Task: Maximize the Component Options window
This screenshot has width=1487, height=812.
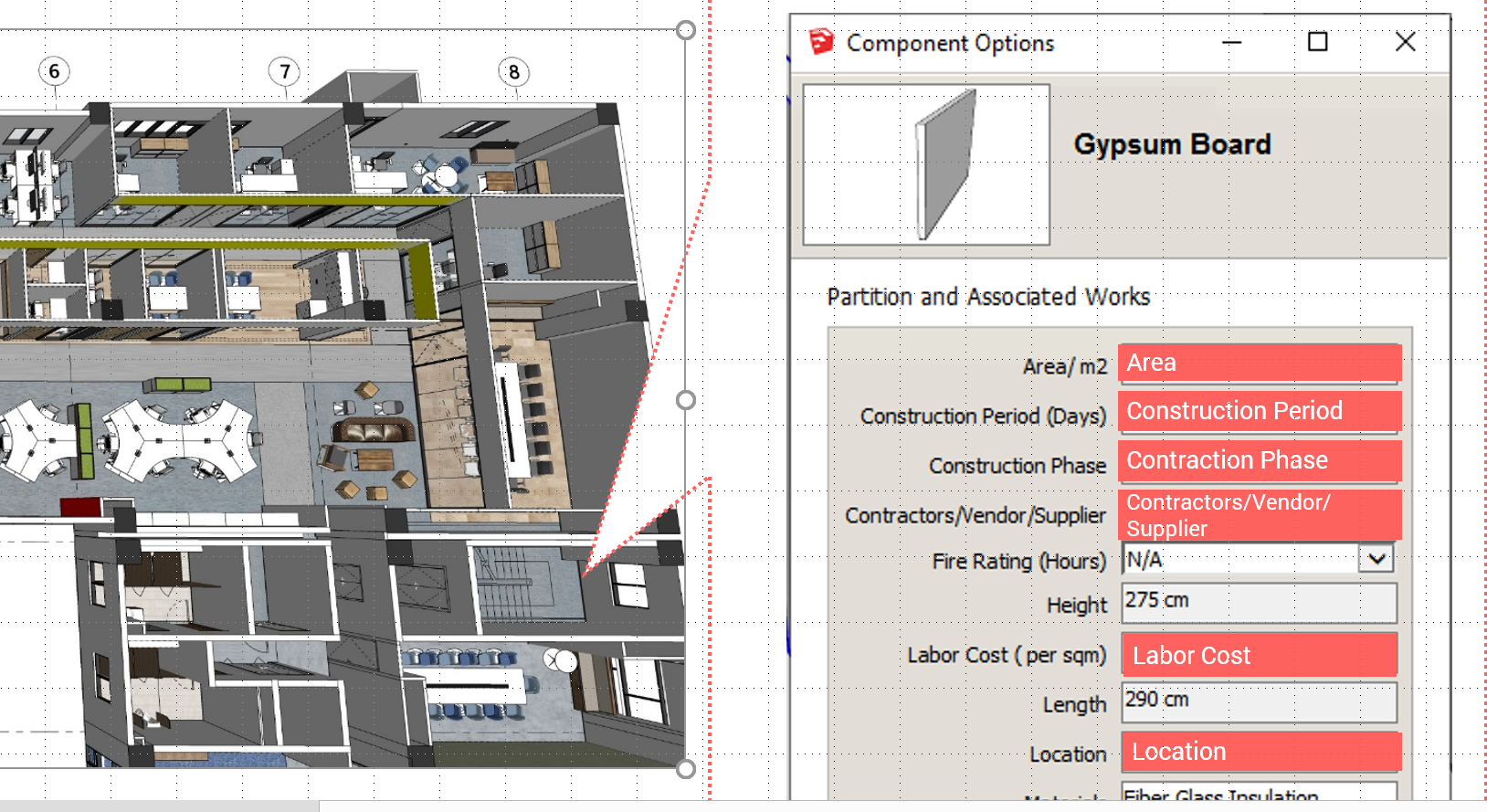Action: 1317,42
